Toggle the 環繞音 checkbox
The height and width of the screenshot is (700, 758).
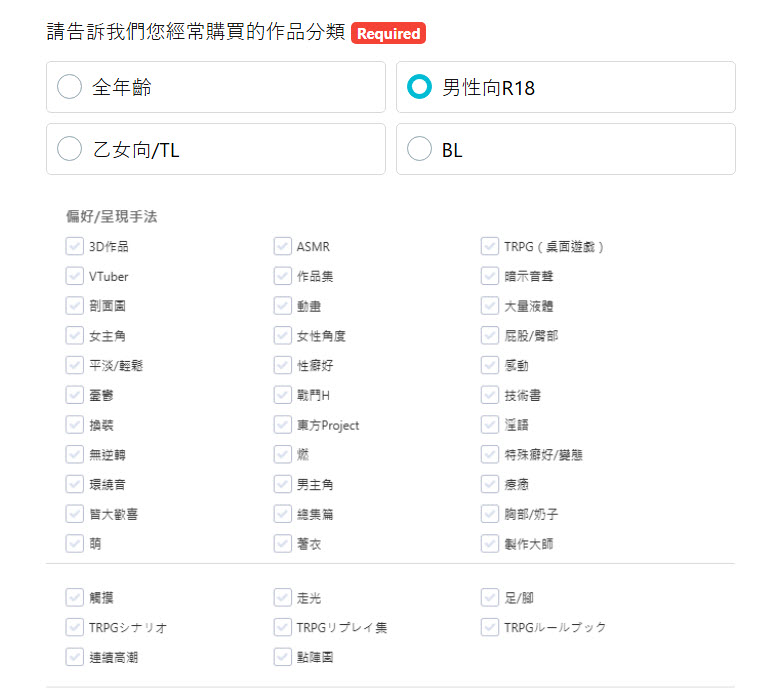pos(74,484)
